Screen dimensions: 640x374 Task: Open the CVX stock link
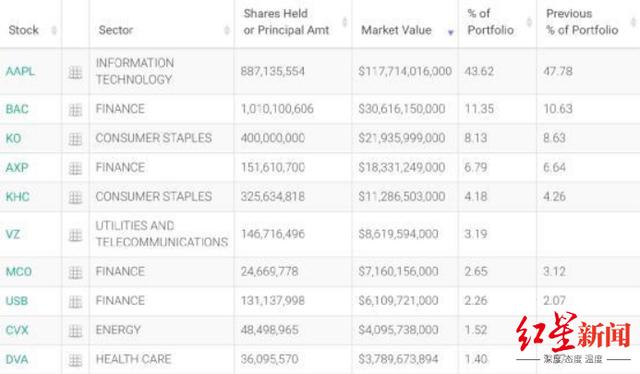point(17,330)
